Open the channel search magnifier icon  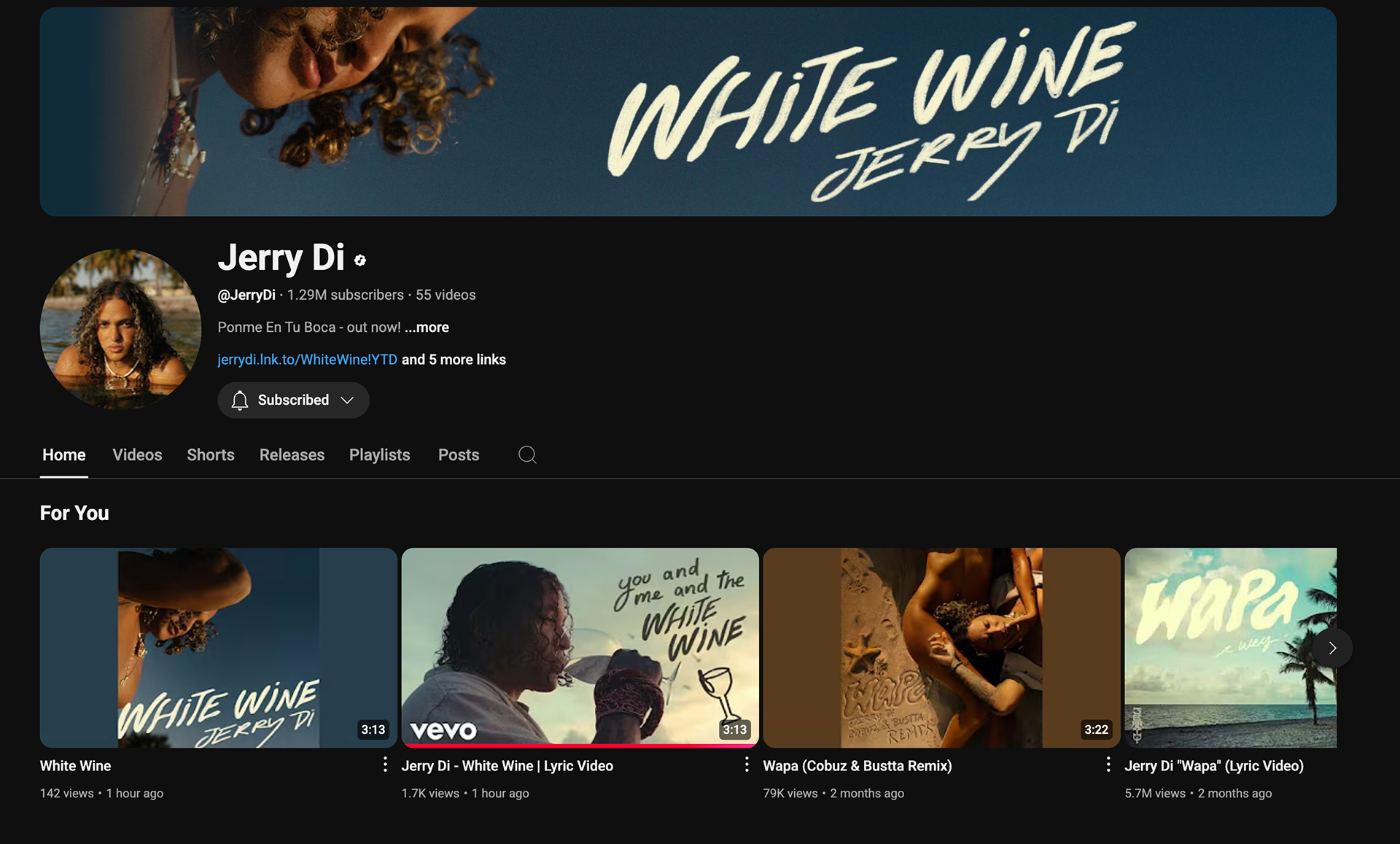coord(527,454)
